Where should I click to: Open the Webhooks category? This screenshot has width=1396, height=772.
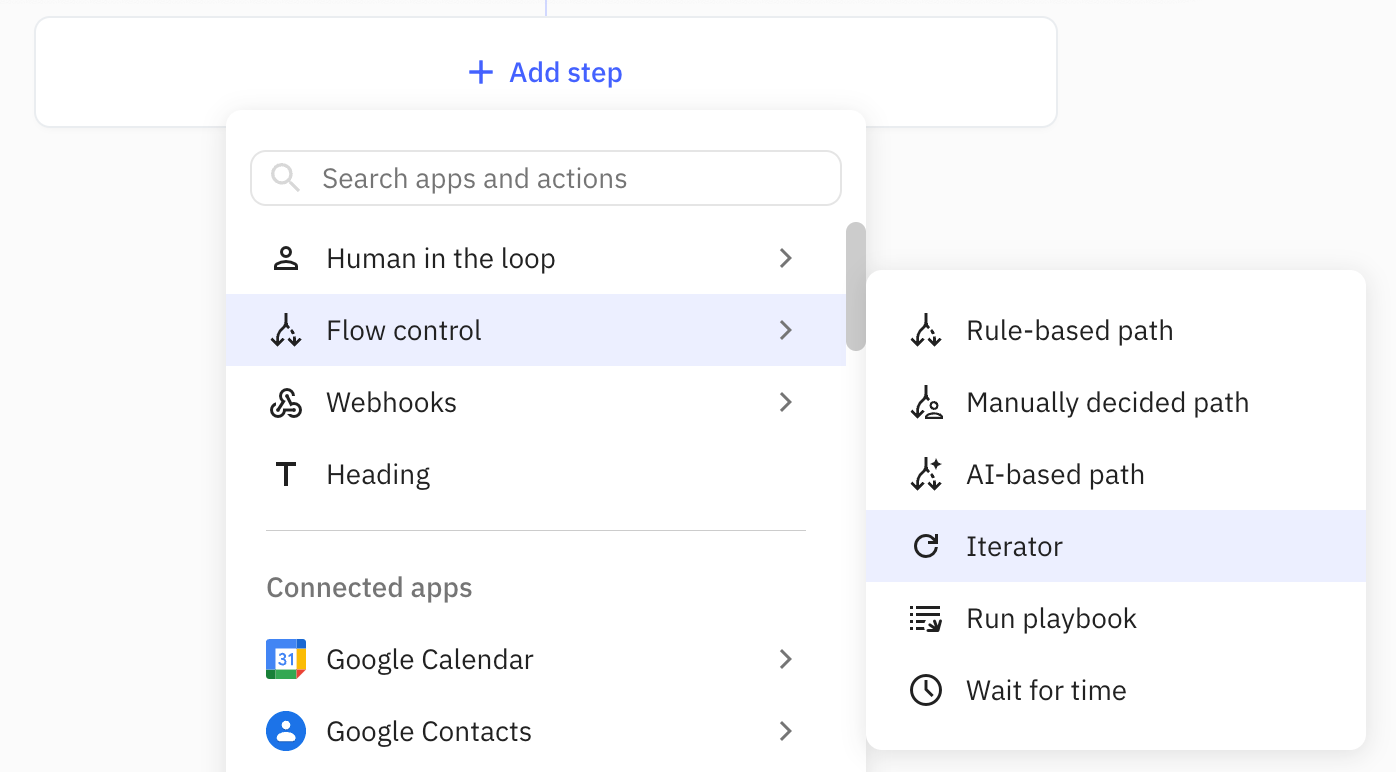pos(536,402)
